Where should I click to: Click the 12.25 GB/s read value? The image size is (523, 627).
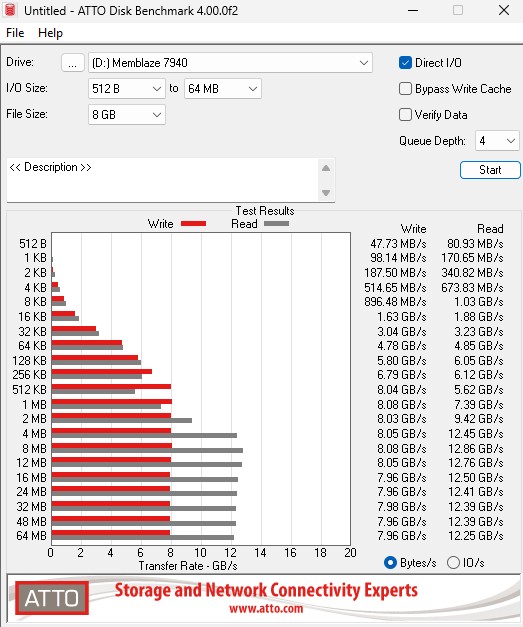click(475, 535)
